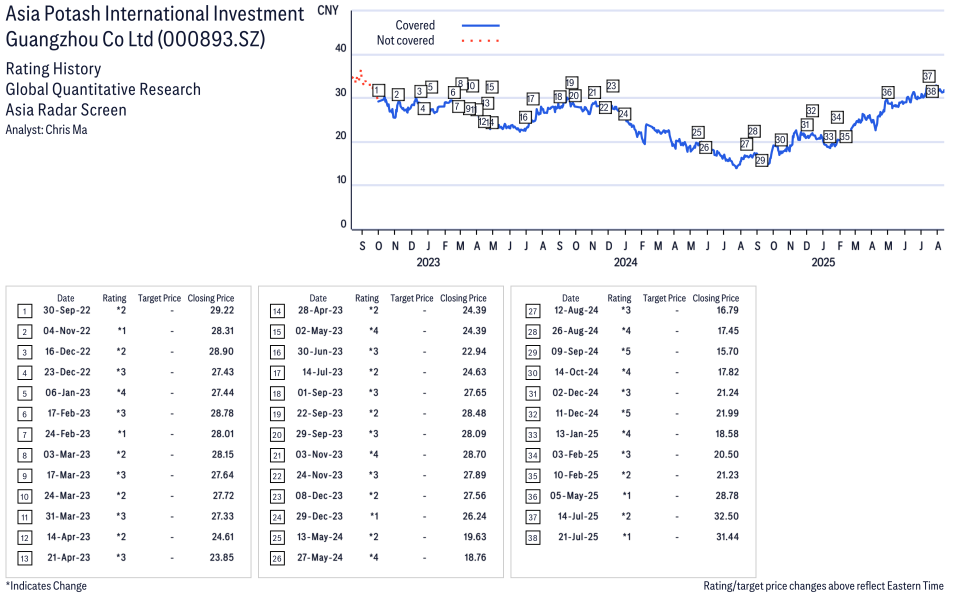Click the closing price 29.22
955x593 pixels.
click(222, 311)
